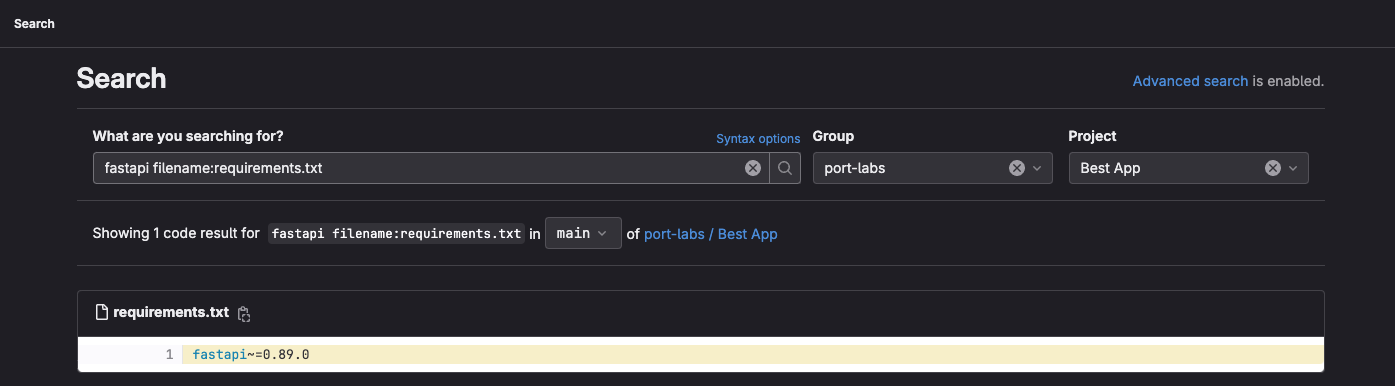Click the file icon beside requirements.txt

(x=101, y=312)
